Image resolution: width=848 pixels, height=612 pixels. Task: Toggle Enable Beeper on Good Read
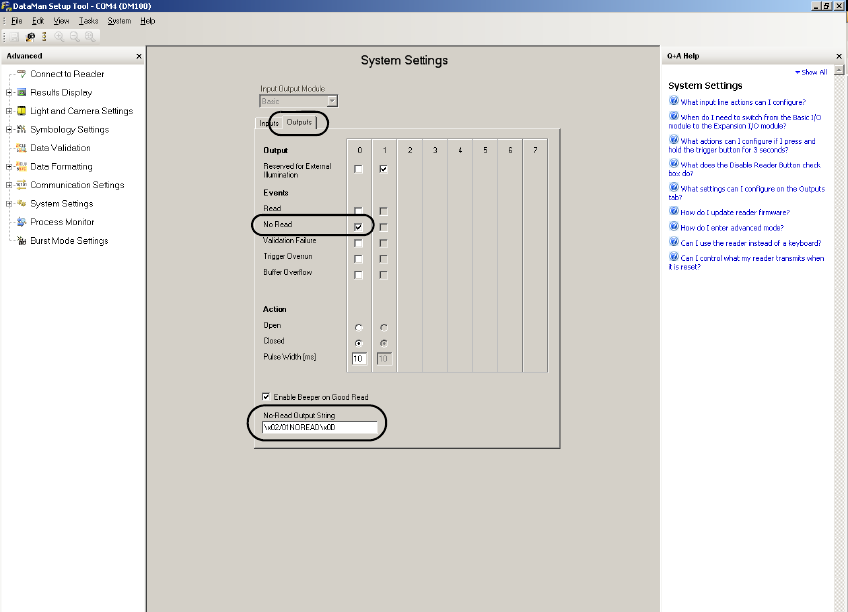coord(266,397)
